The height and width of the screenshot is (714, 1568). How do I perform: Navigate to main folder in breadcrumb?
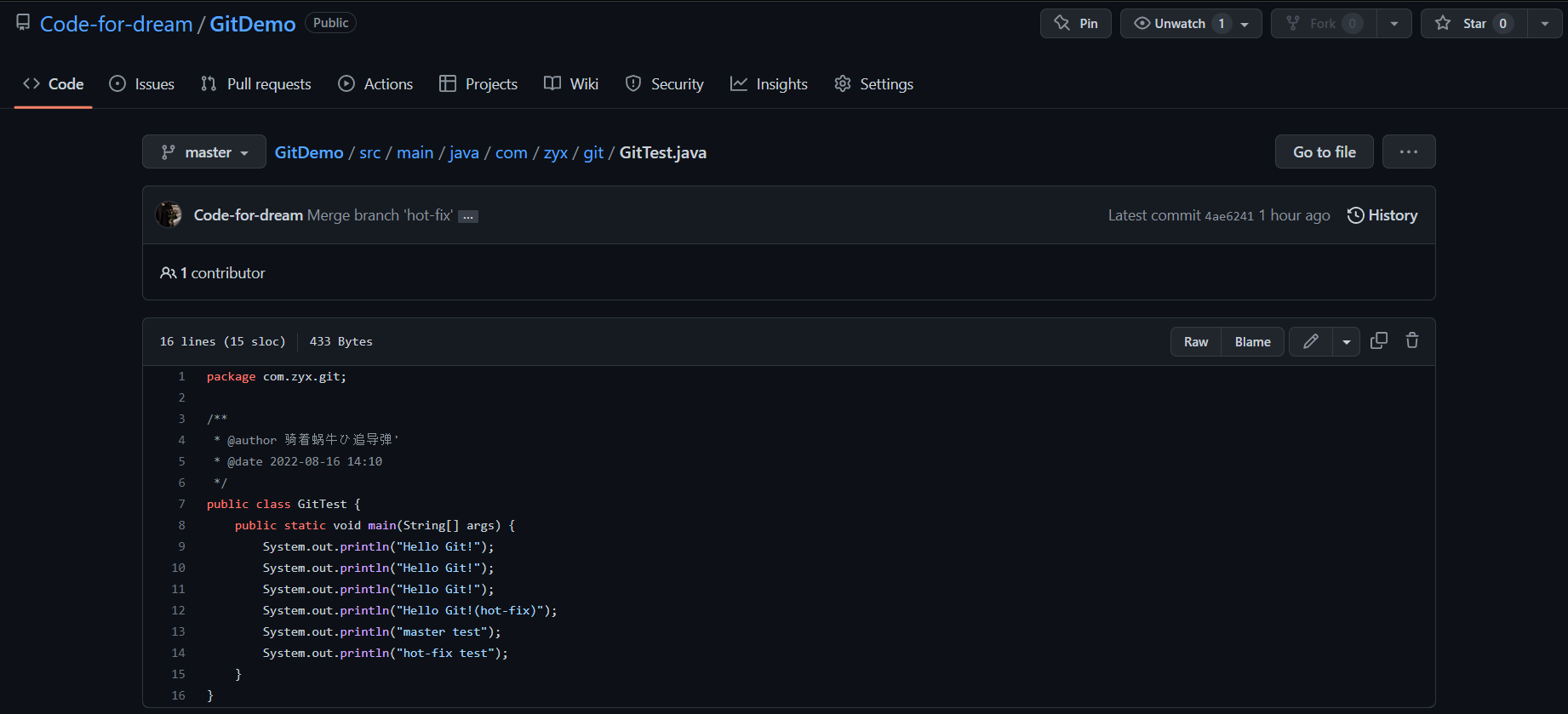point(415,152)
